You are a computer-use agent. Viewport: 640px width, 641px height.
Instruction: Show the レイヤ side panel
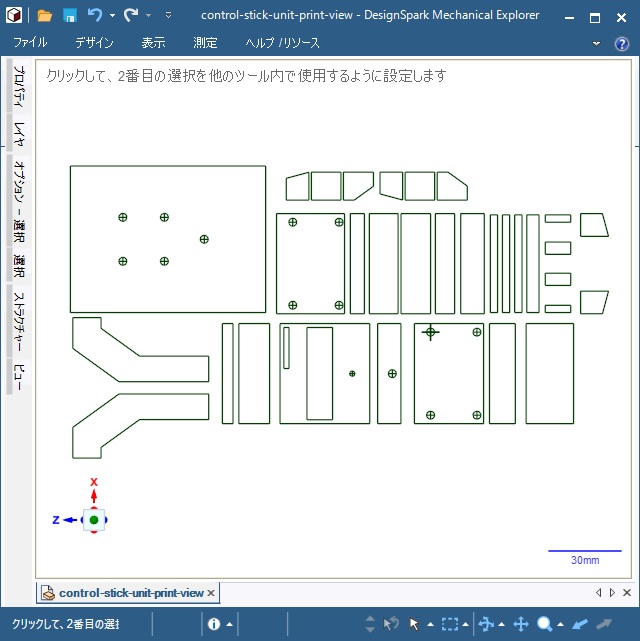click(x=18, y=133)
